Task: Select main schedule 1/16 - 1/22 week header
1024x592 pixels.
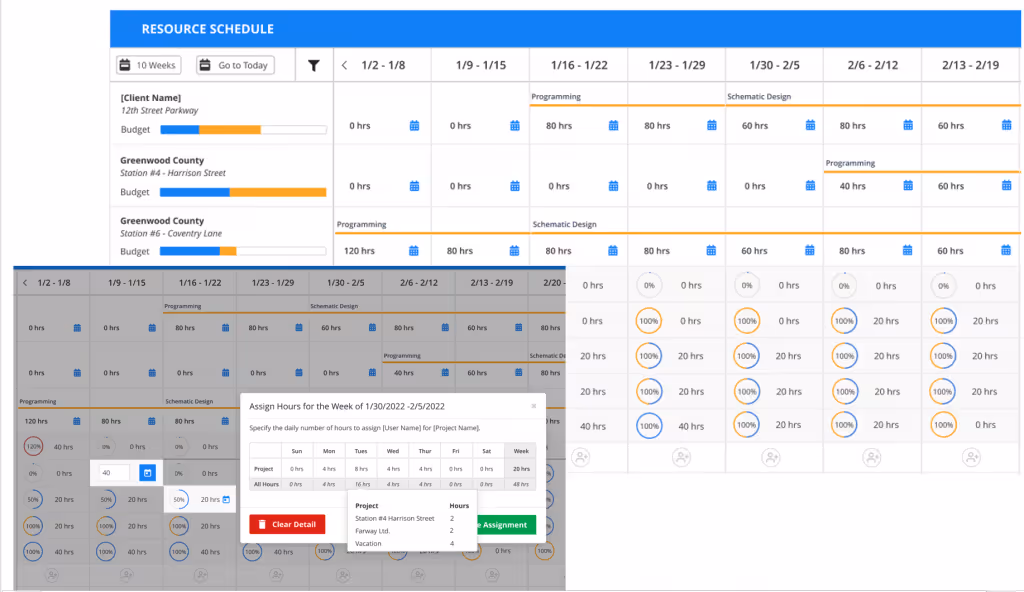Action: 579,65
